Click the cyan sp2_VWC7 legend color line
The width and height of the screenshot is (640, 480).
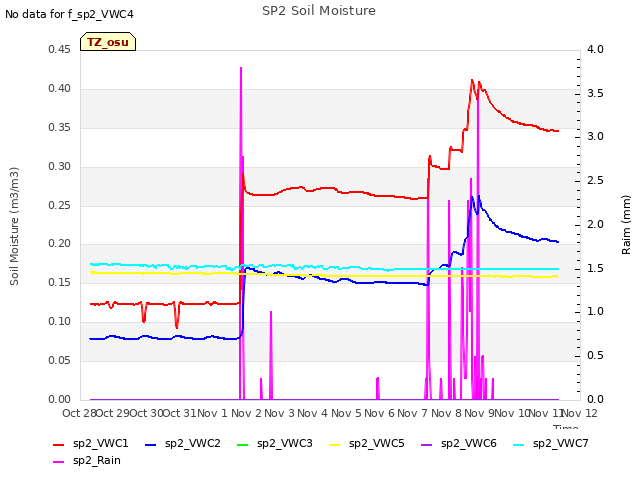(518, 444)
